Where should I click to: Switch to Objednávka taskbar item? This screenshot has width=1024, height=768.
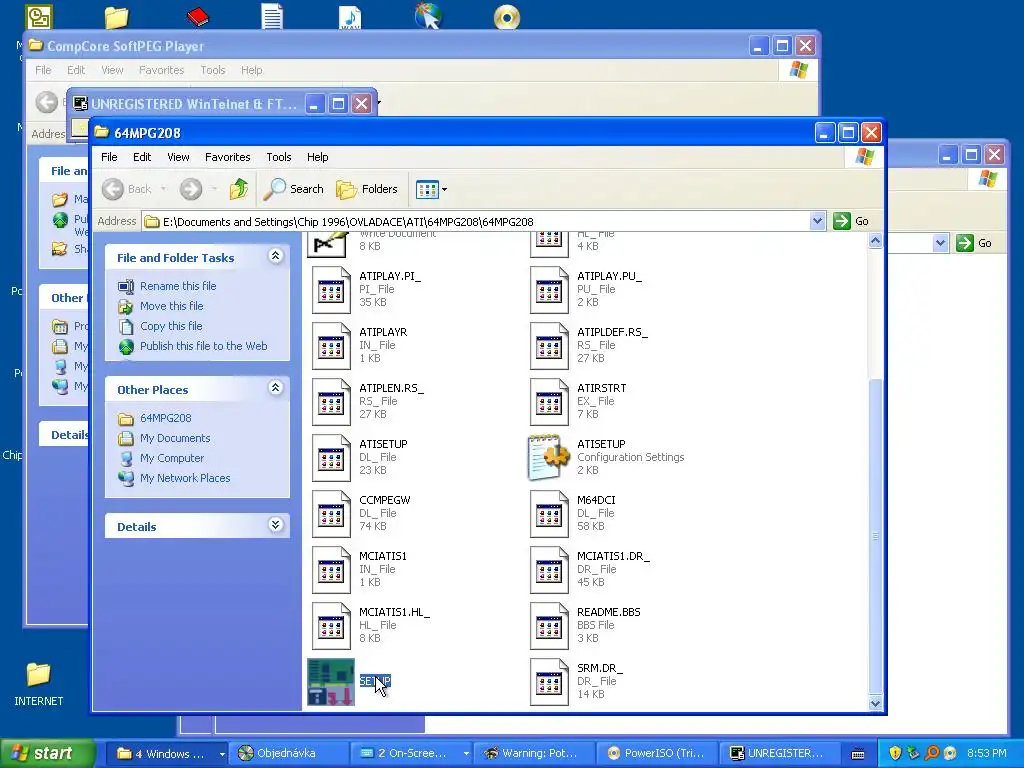(287, 754)
